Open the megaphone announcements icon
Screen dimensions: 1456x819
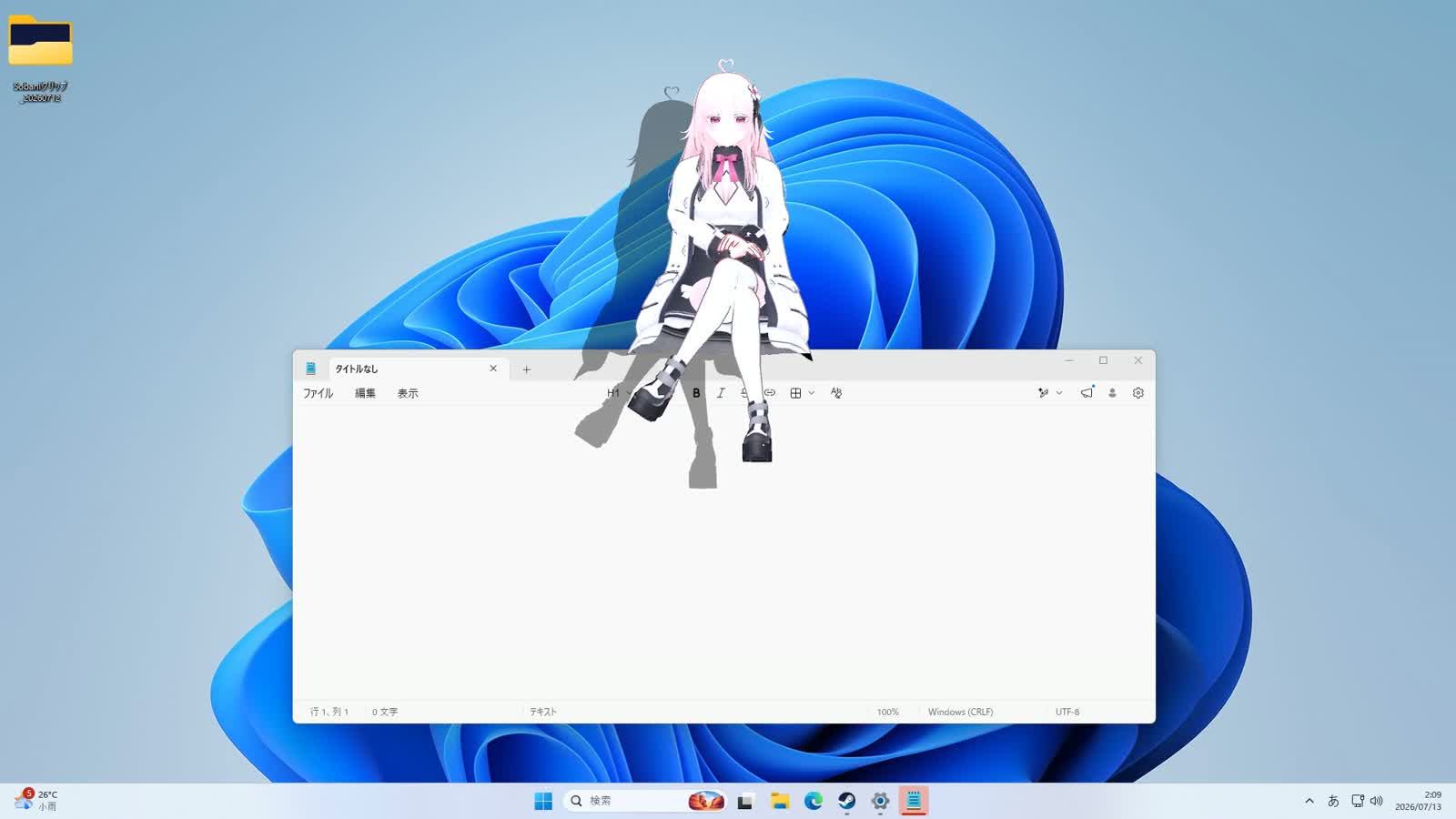pos(1087,392)
